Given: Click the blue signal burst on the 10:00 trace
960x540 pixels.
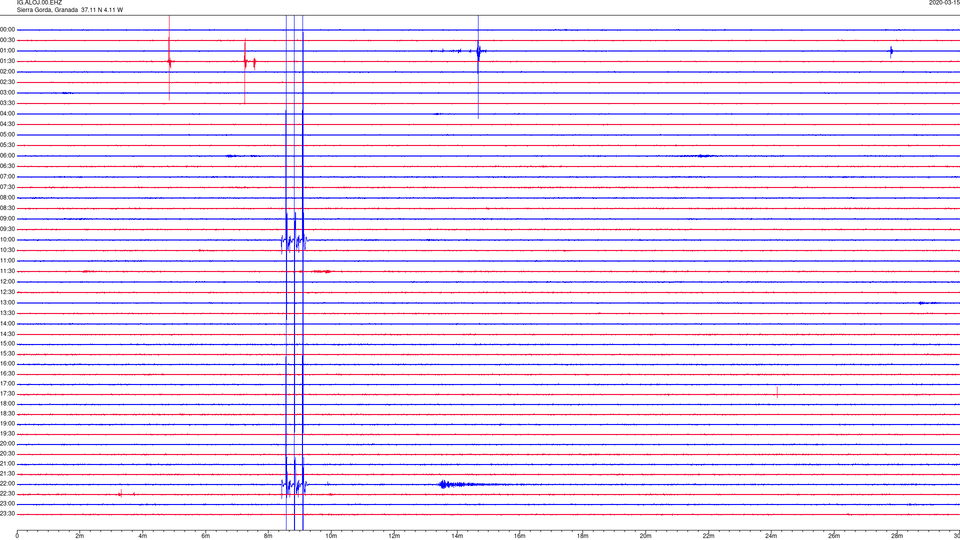Looking at the screenshot, I should pos(294,241).
